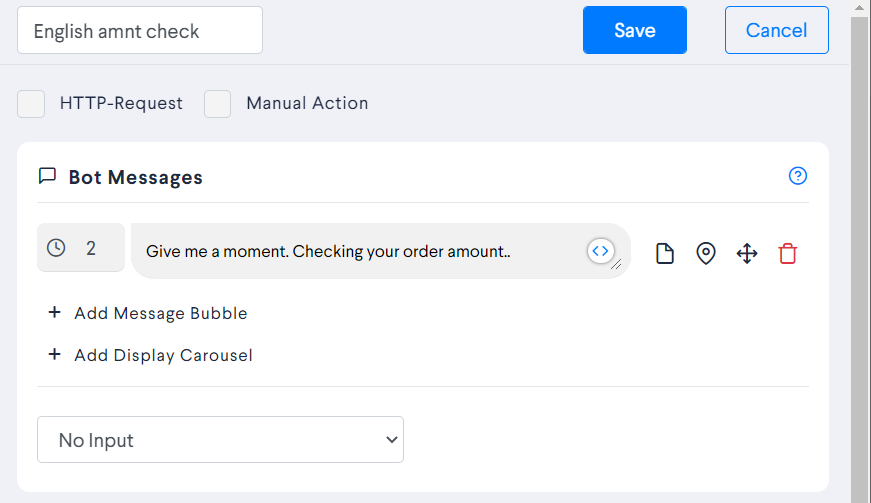Click the No Input dropdown chevron arrow

click(x=392, y=440)
